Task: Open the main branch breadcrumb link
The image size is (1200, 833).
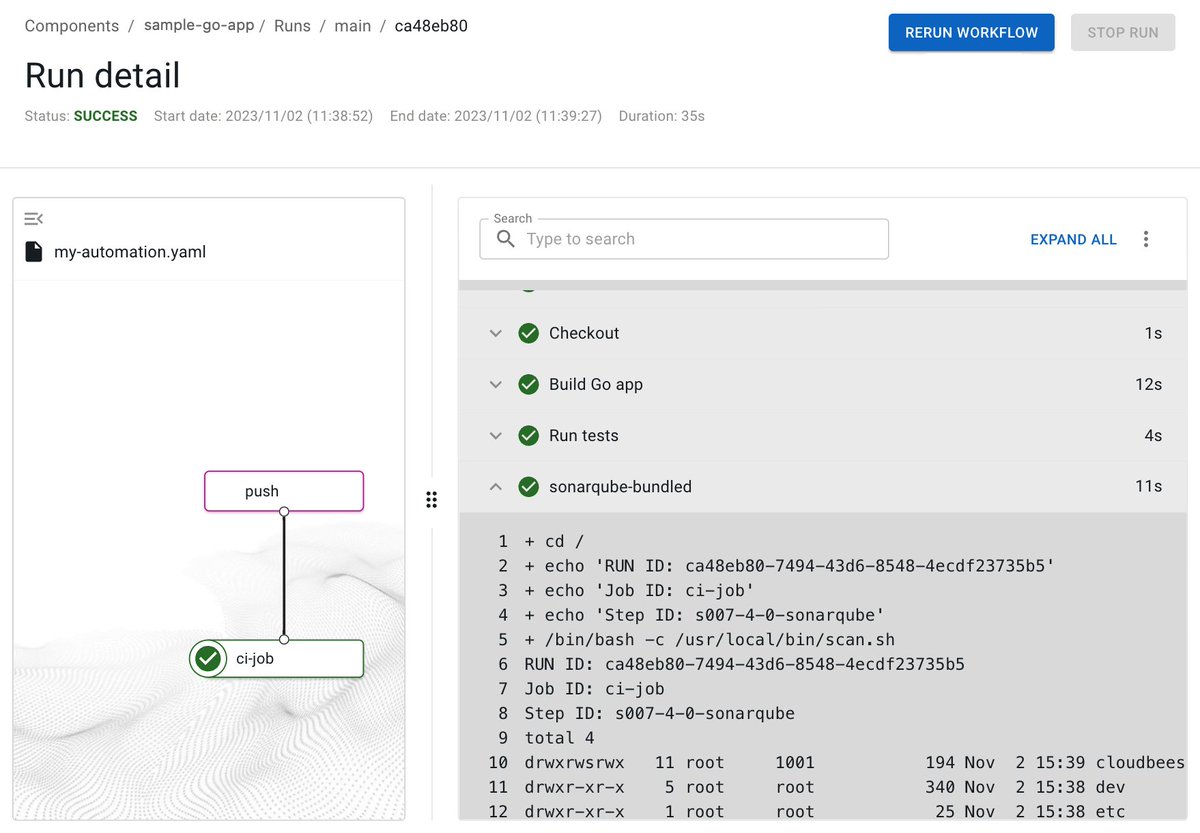Action: (353, 25)
